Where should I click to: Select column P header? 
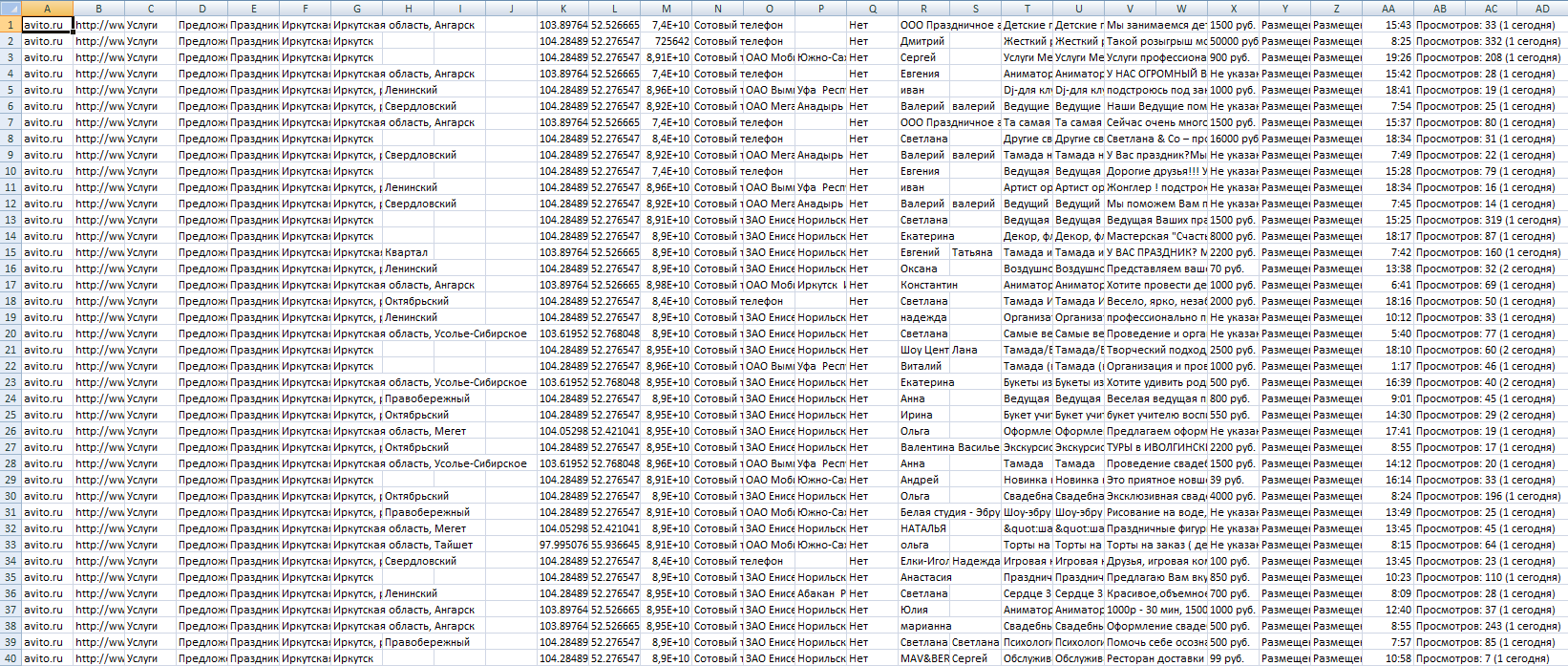coord(820,9)
